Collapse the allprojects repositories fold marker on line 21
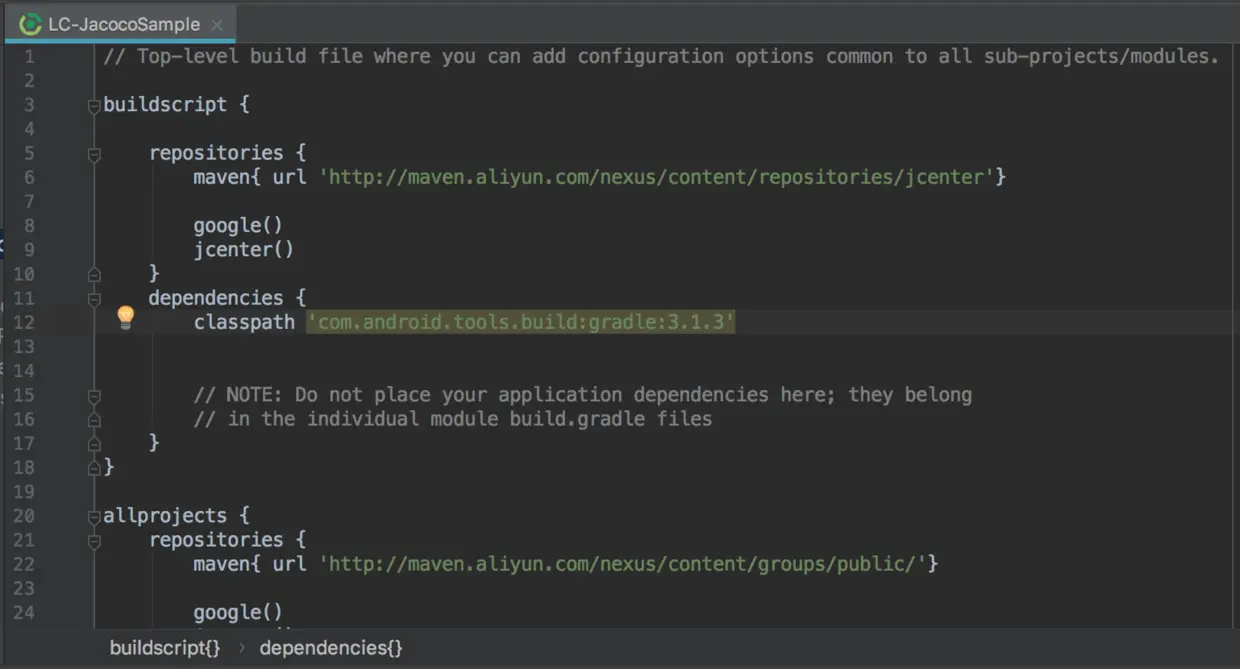The height and width of the screenshot is (669, 1240). pos(94,541)
